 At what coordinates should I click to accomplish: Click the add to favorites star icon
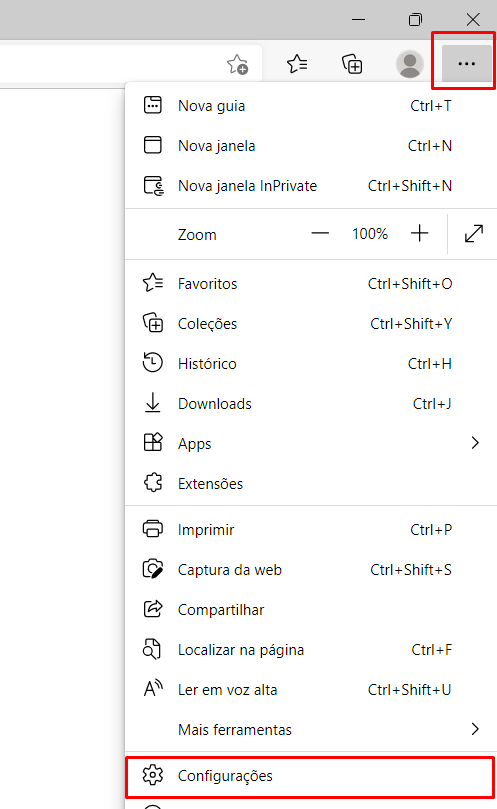click(237, 64)
